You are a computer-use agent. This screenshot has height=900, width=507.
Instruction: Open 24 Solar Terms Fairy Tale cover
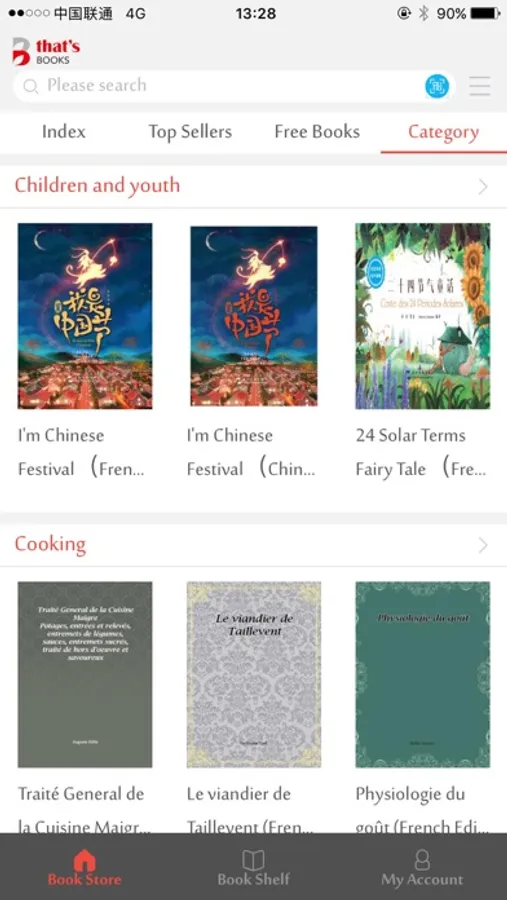(x=423, y=316)
